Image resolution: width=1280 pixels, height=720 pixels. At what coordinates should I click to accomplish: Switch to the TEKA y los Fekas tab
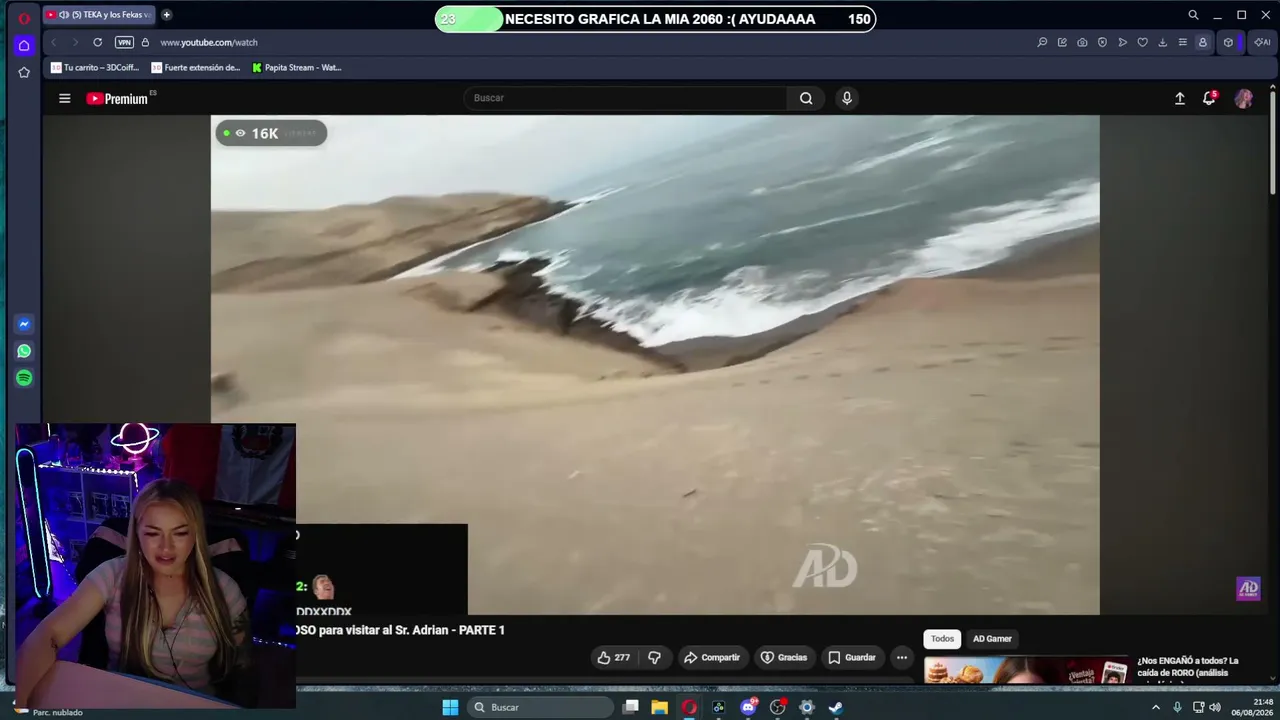[x=98, y=15]
